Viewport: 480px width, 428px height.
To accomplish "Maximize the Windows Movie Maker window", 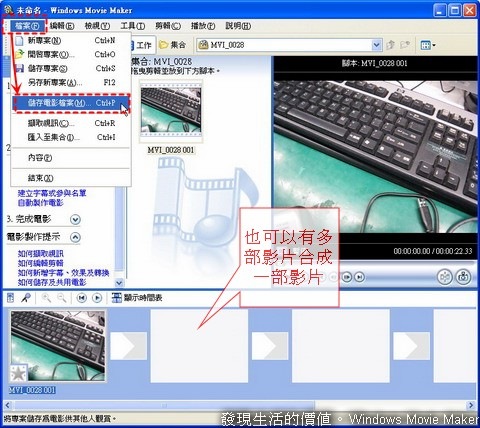I will point(455,10).
